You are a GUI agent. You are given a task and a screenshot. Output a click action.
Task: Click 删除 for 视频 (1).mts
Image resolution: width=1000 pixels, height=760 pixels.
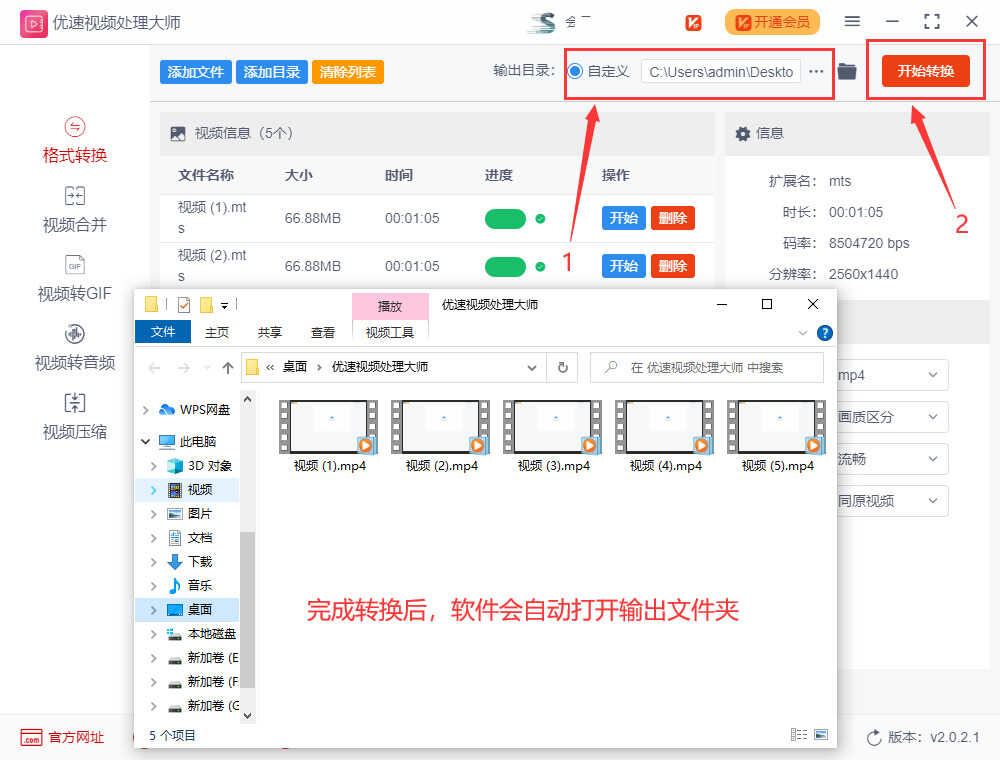pyautogui.click(x=673, y=218)
